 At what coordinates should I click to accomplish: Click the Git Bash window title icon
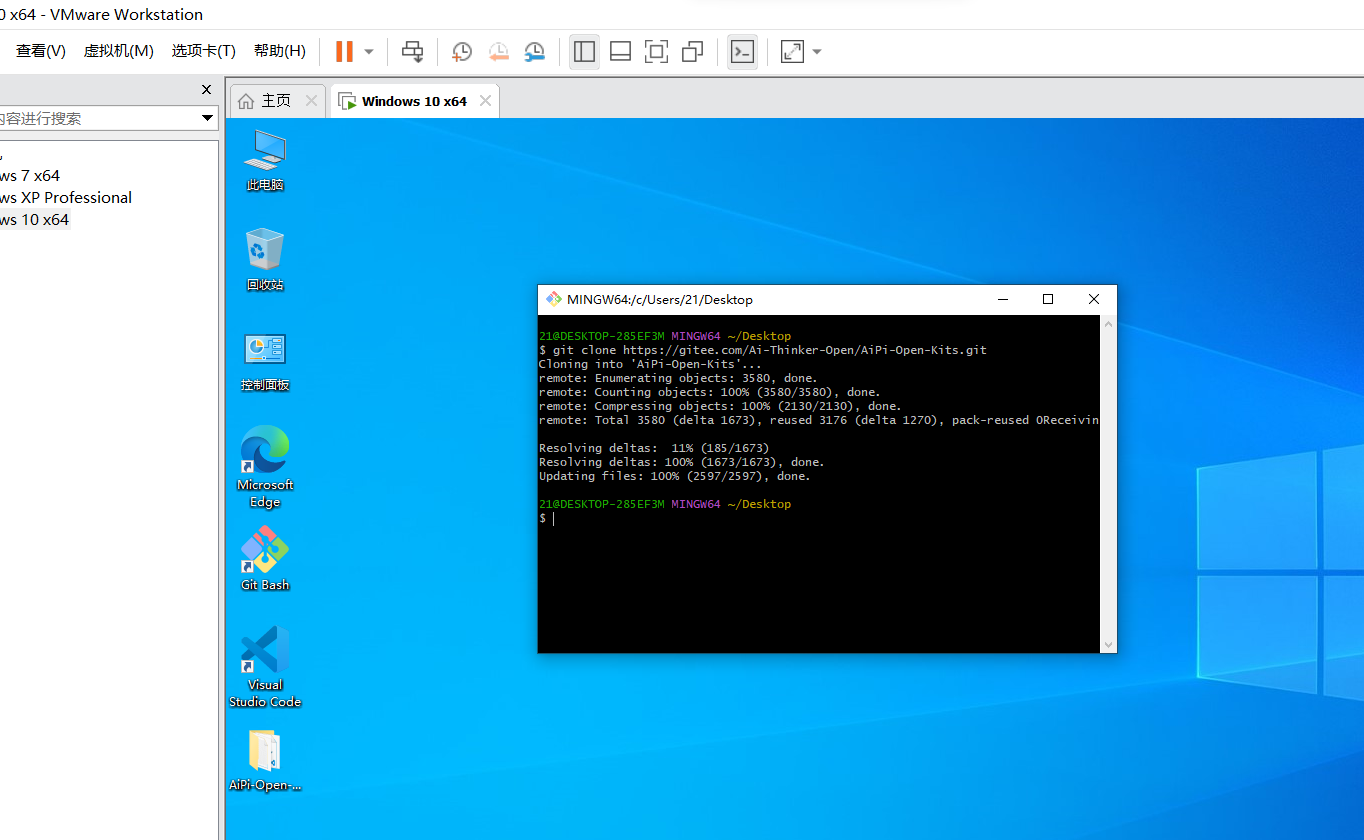(553, 299)
